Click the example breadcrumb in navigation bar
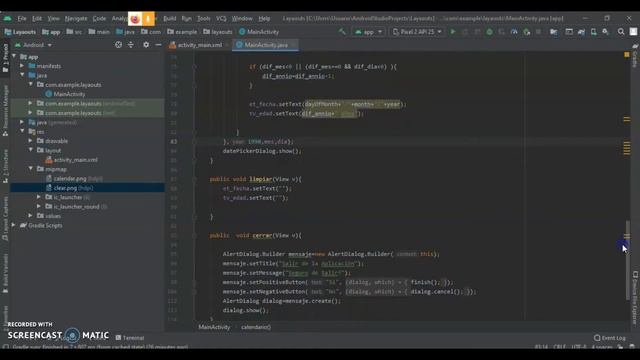Image resolution: width=640 pixels, height=360 pixels. coord(182,31)
